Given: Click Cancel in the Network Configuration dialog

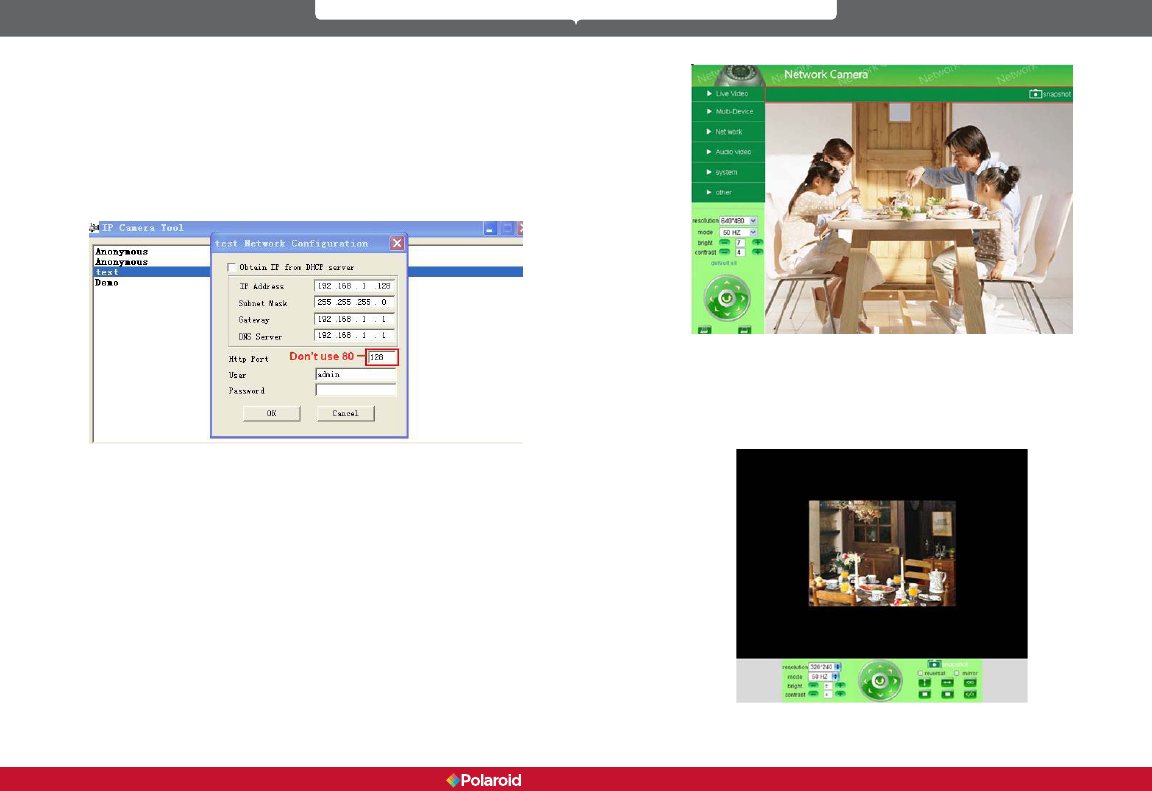Looking at the screenshot, I should pyautogui.click(x=345, y=413).
